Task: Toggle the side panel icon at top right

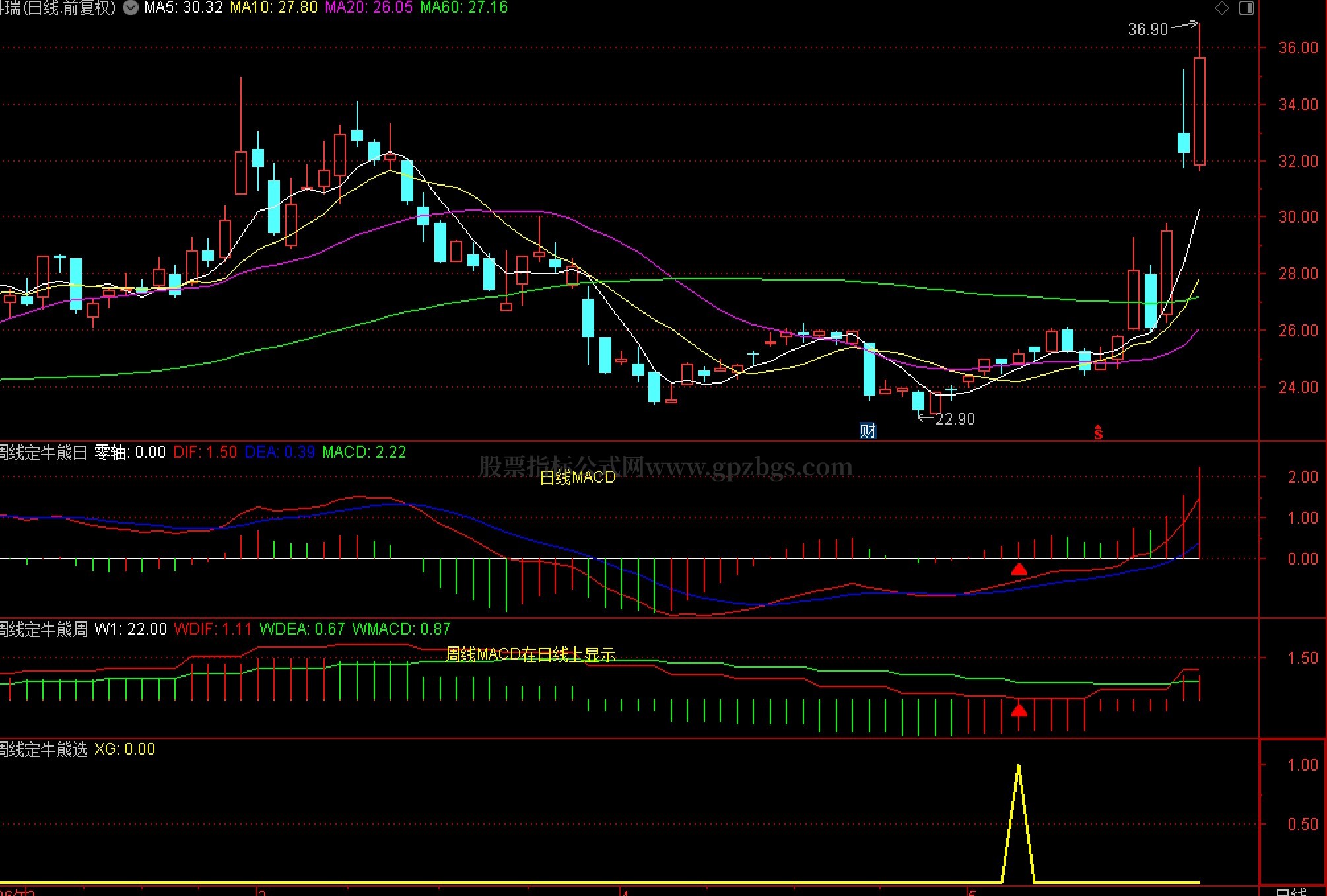Action: (x=1246, y=8)
